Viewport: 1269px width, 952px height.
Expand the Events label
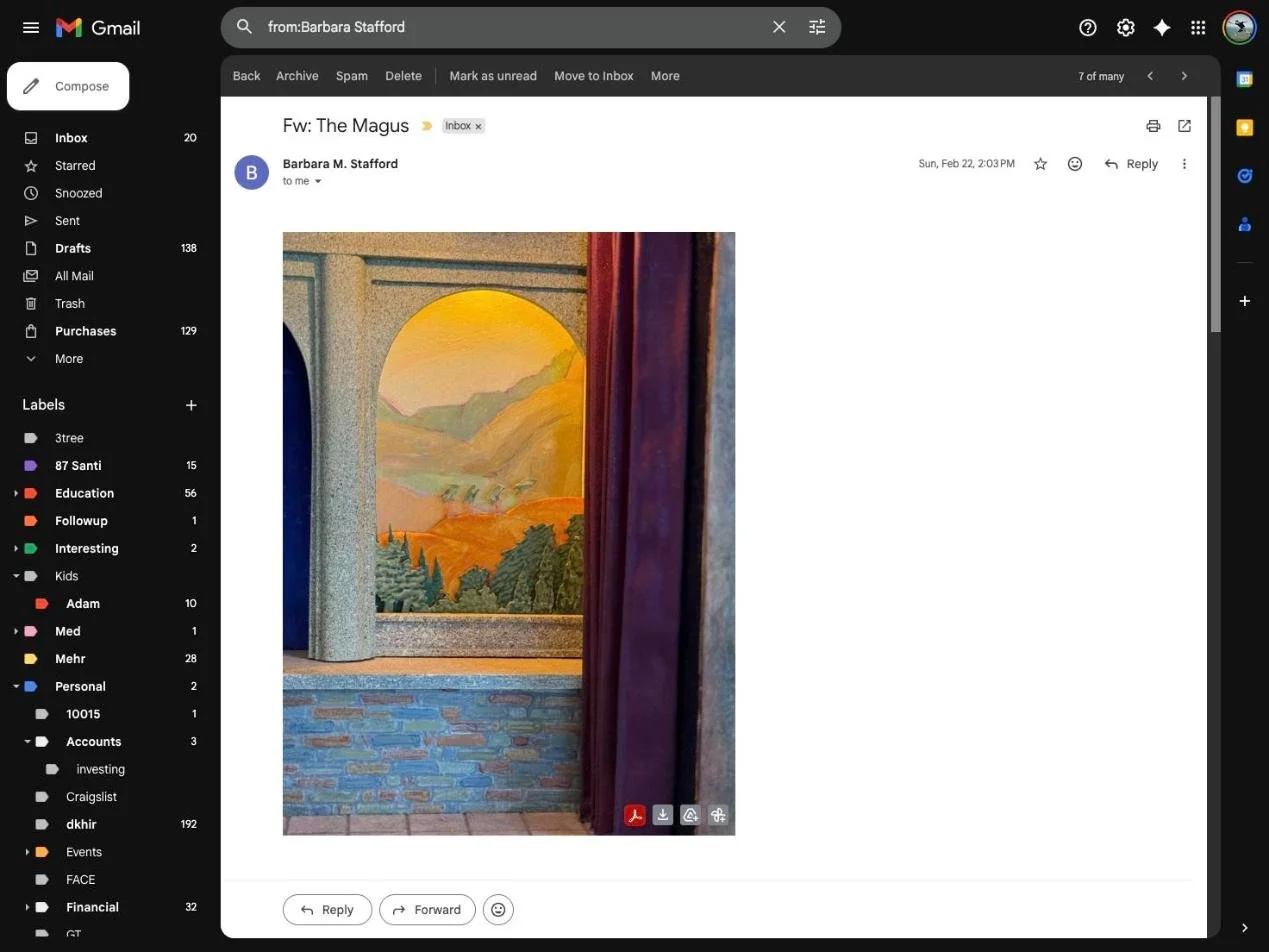coord(27,852)
